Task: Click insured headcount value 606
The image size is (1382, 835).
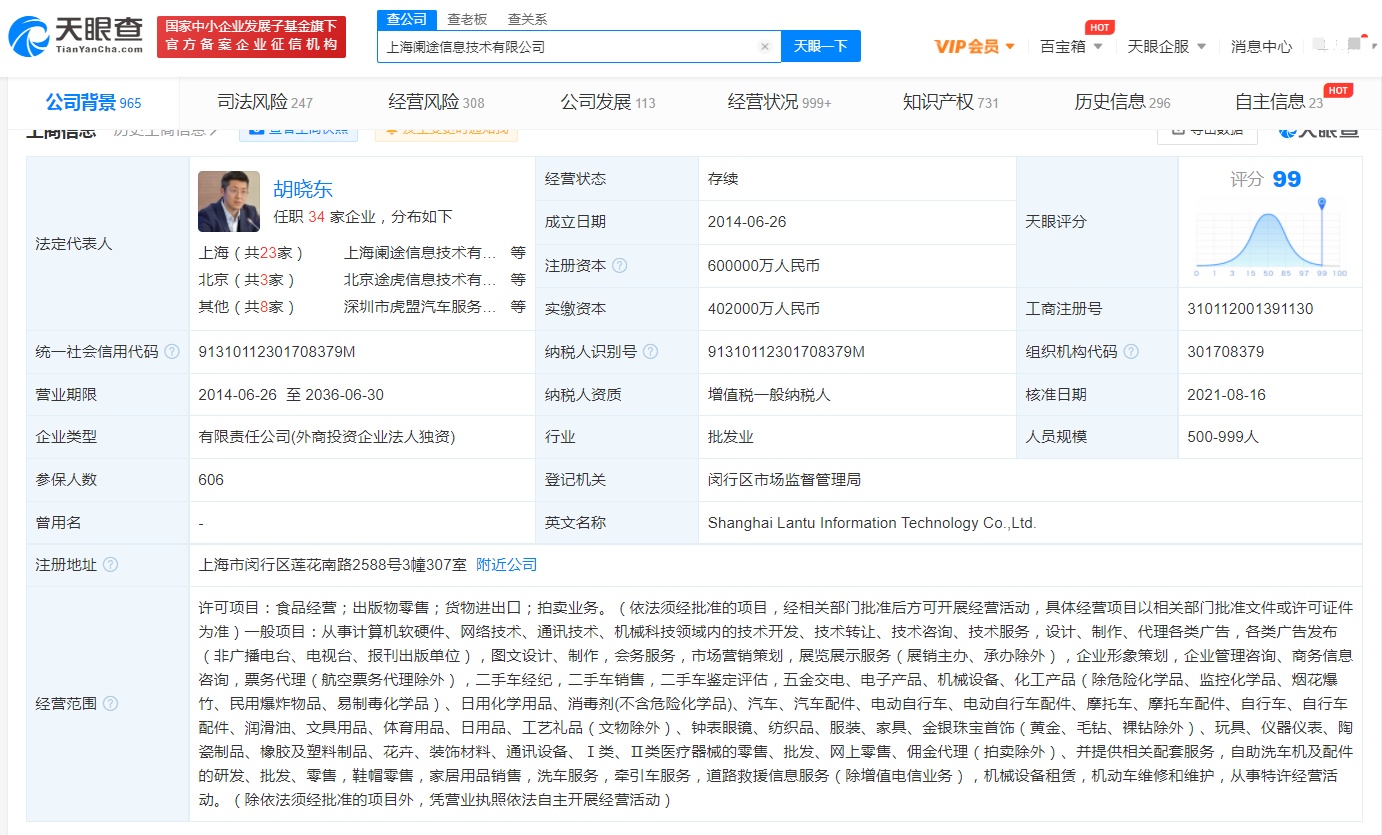Action: [211, 480]
